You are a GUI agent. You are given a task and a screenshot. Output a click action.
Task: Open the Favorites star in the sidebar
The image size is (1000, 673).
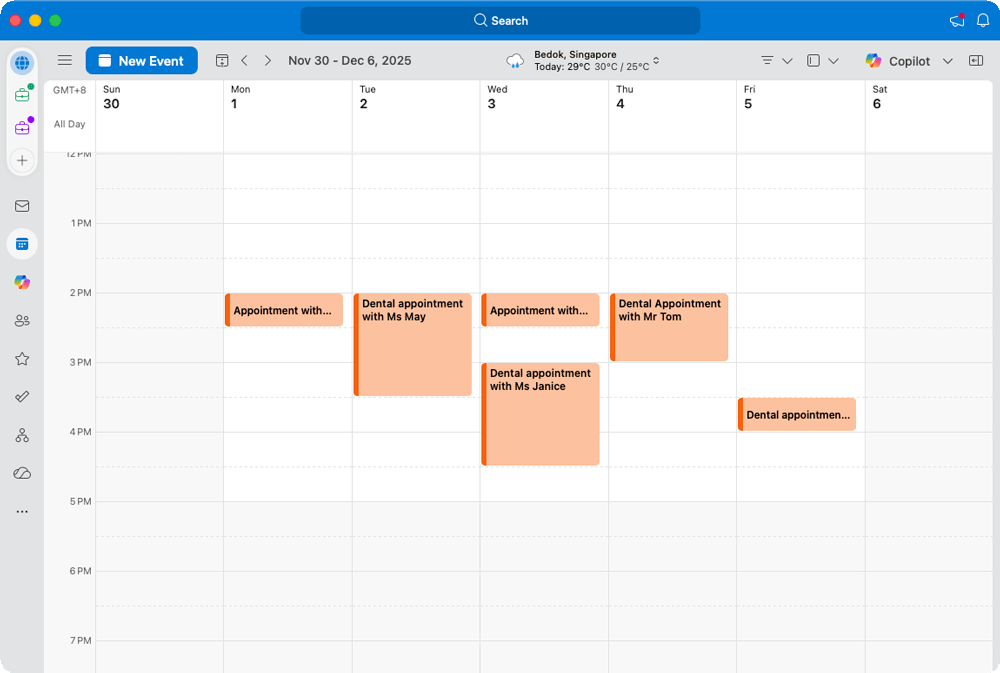click(22, 358)
